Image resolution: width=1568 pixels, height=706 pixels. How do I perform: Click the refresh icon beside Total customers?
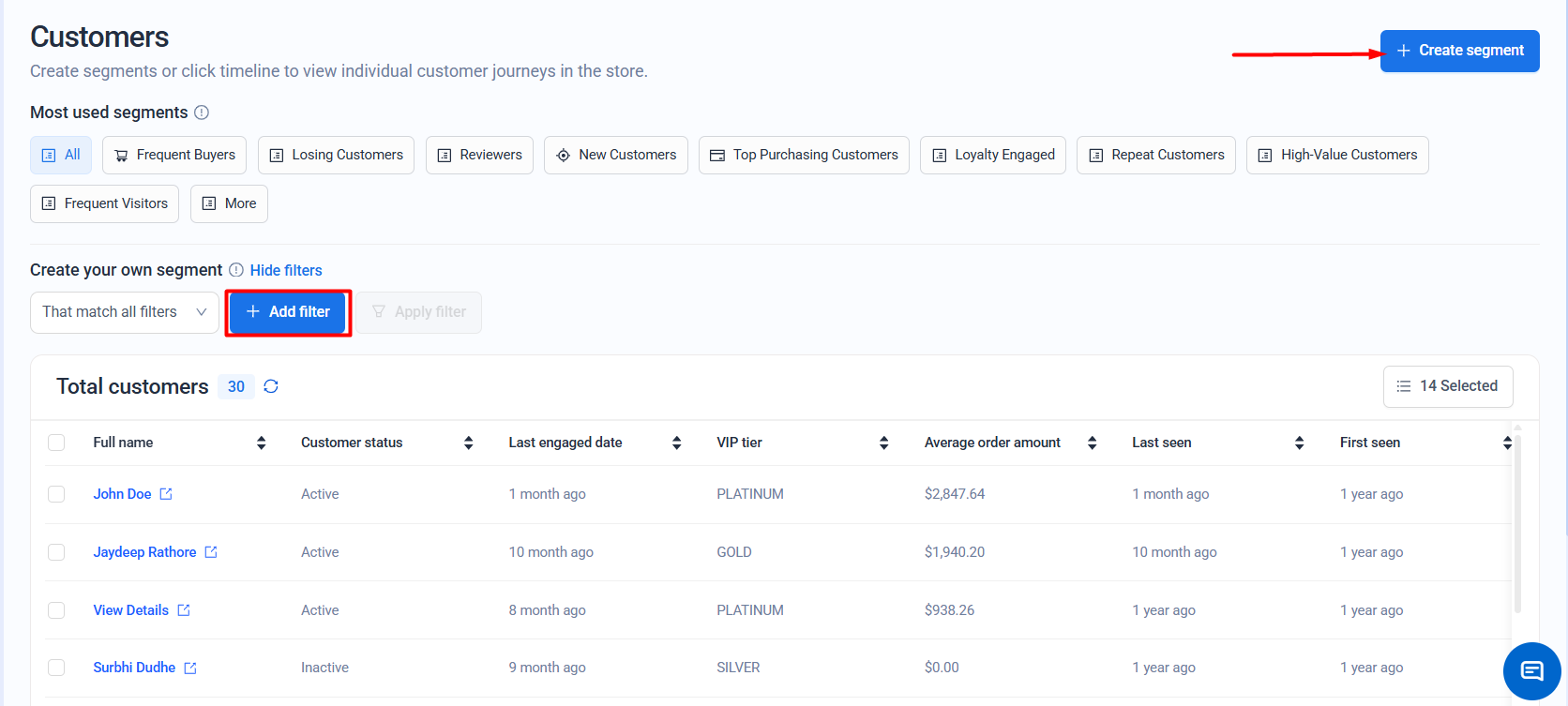click(271, 386)
